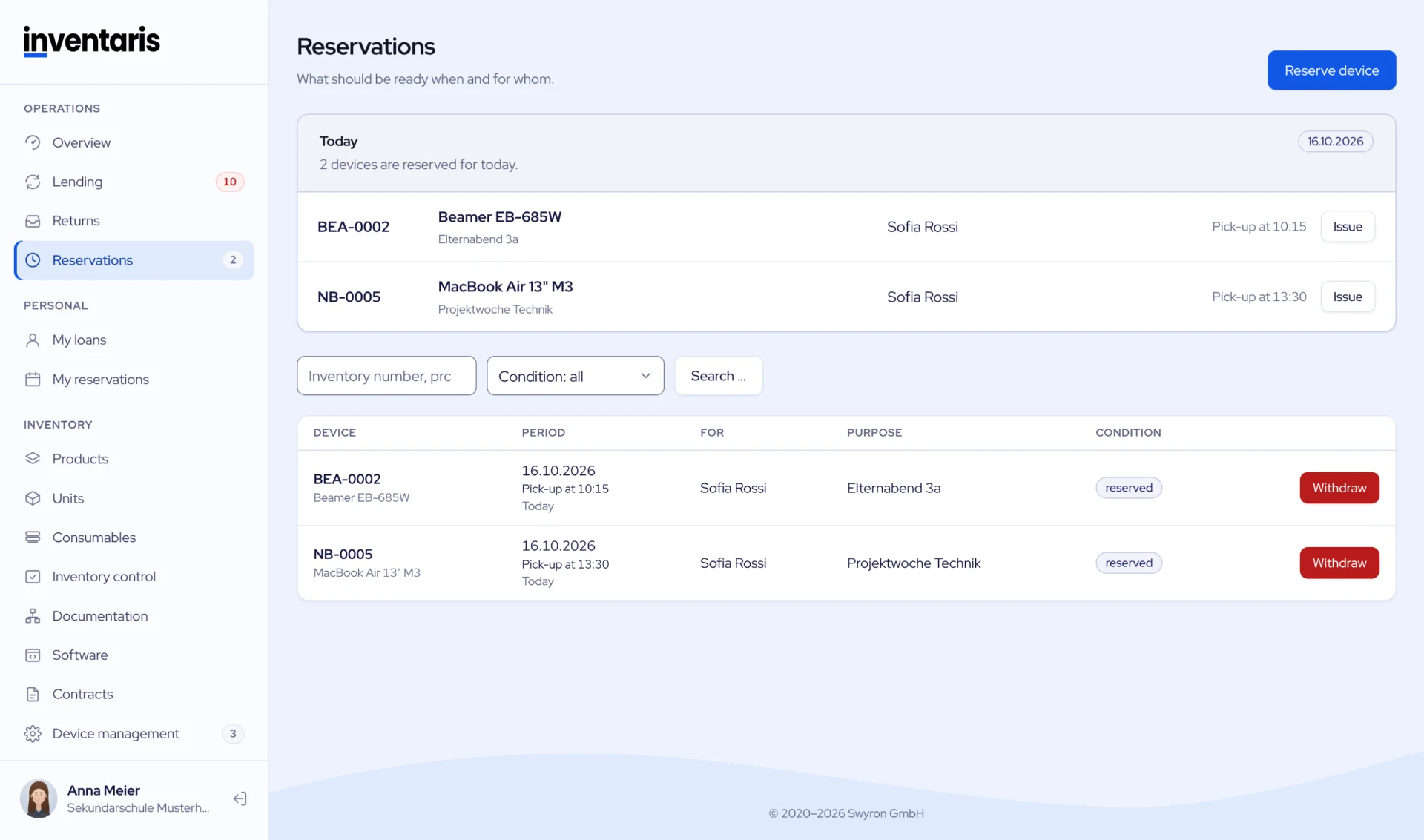The height and width of the screenshot is (840, 1424).
Task: Click Anna Meier's profile avatar
Action: (39, 798)
